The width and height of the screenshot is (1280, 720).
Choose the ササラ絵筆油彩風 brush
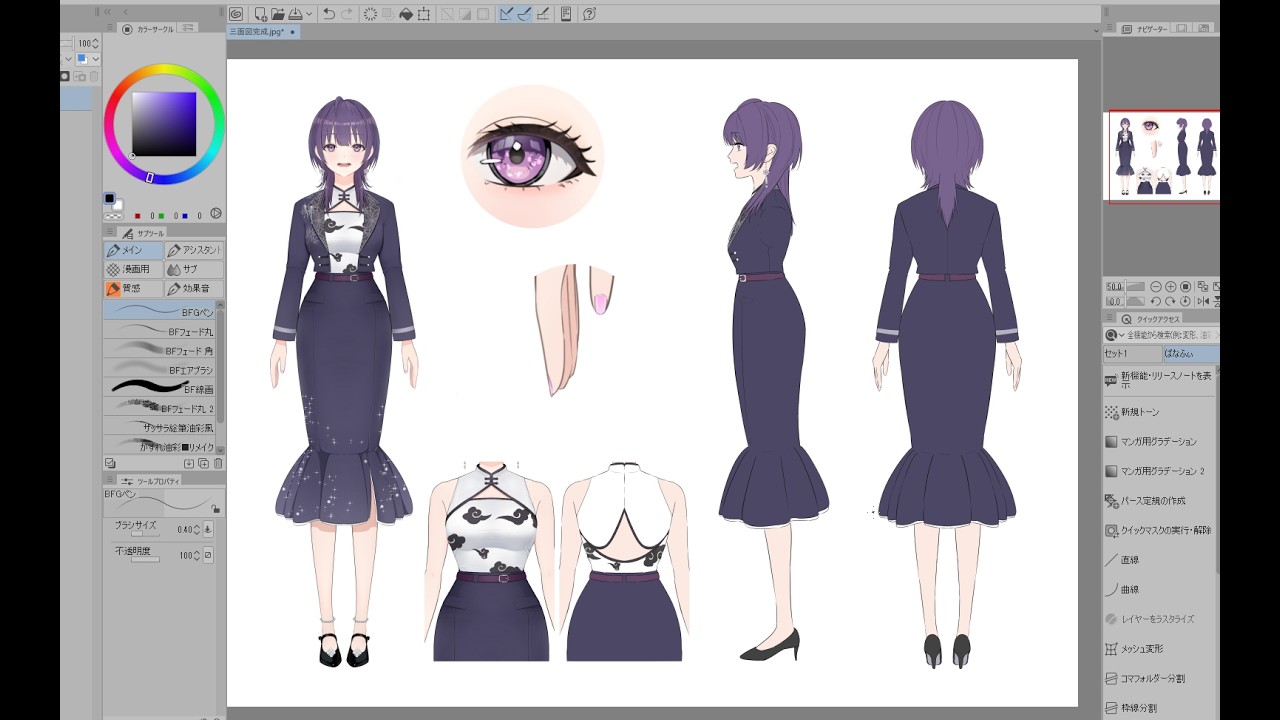tap(159, 427)
